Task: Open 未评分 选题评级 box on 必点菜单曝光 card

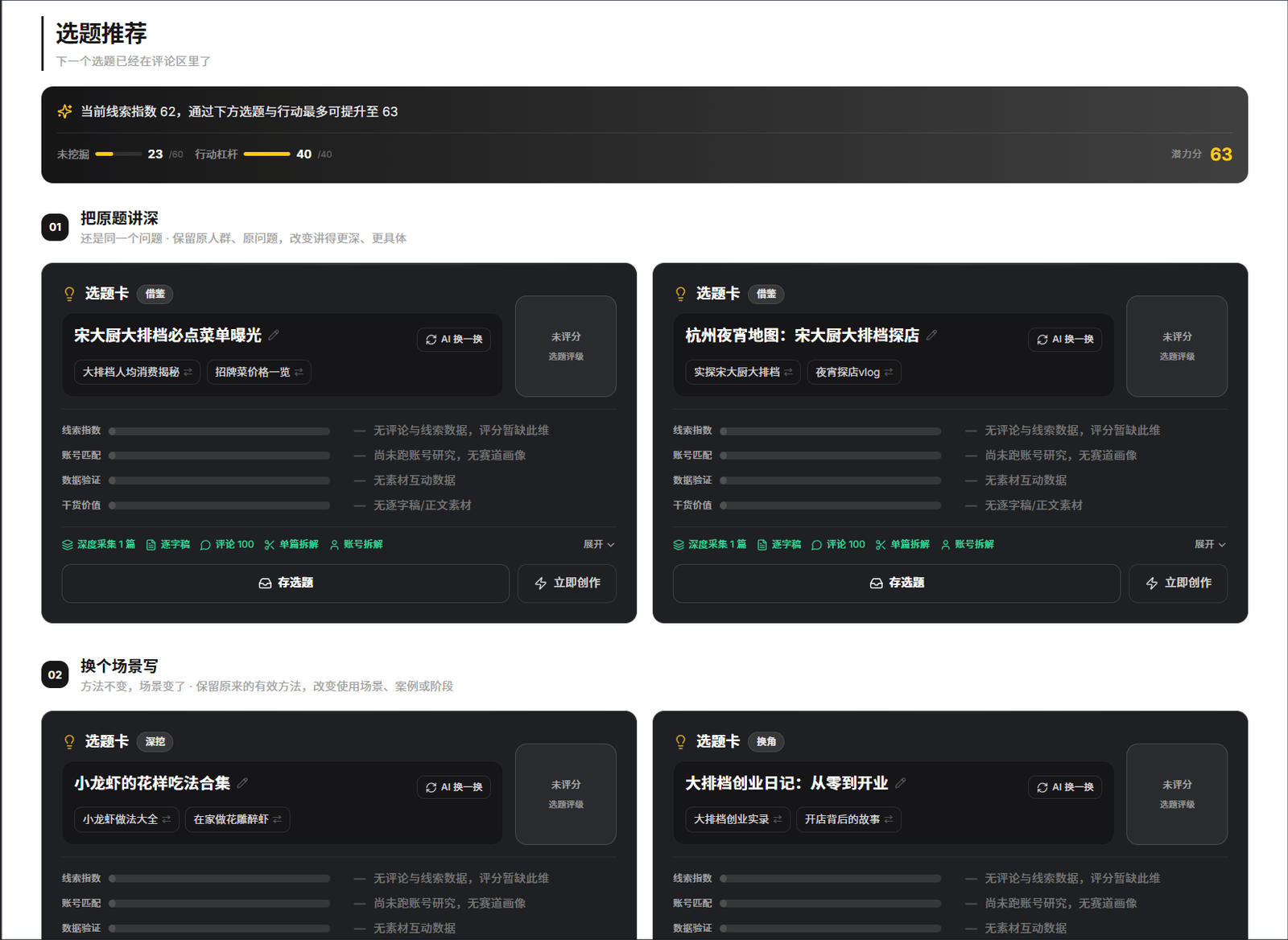Action: click(x=566, y=346)
